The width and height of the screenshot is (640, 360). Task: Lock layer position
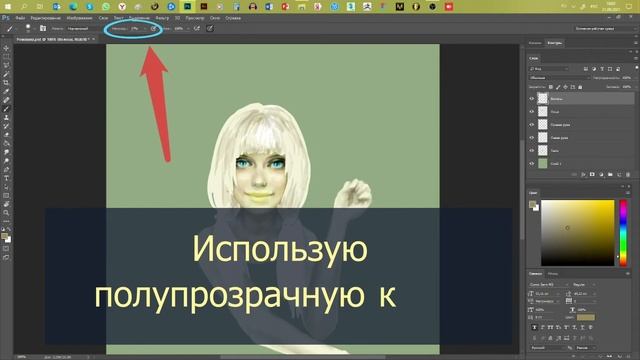click(565, 87)
